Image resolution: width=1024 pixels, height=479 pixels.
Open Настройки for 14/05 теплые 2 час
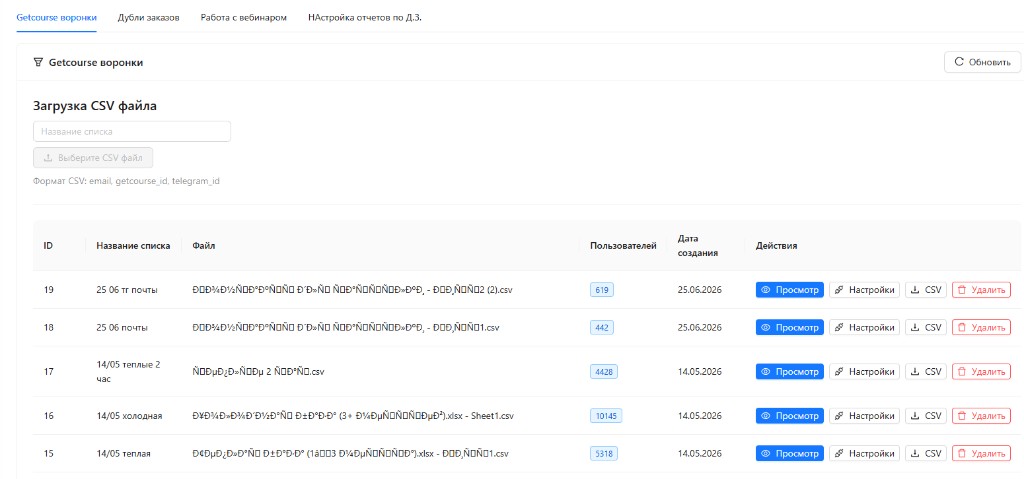(x=864, y=372)
